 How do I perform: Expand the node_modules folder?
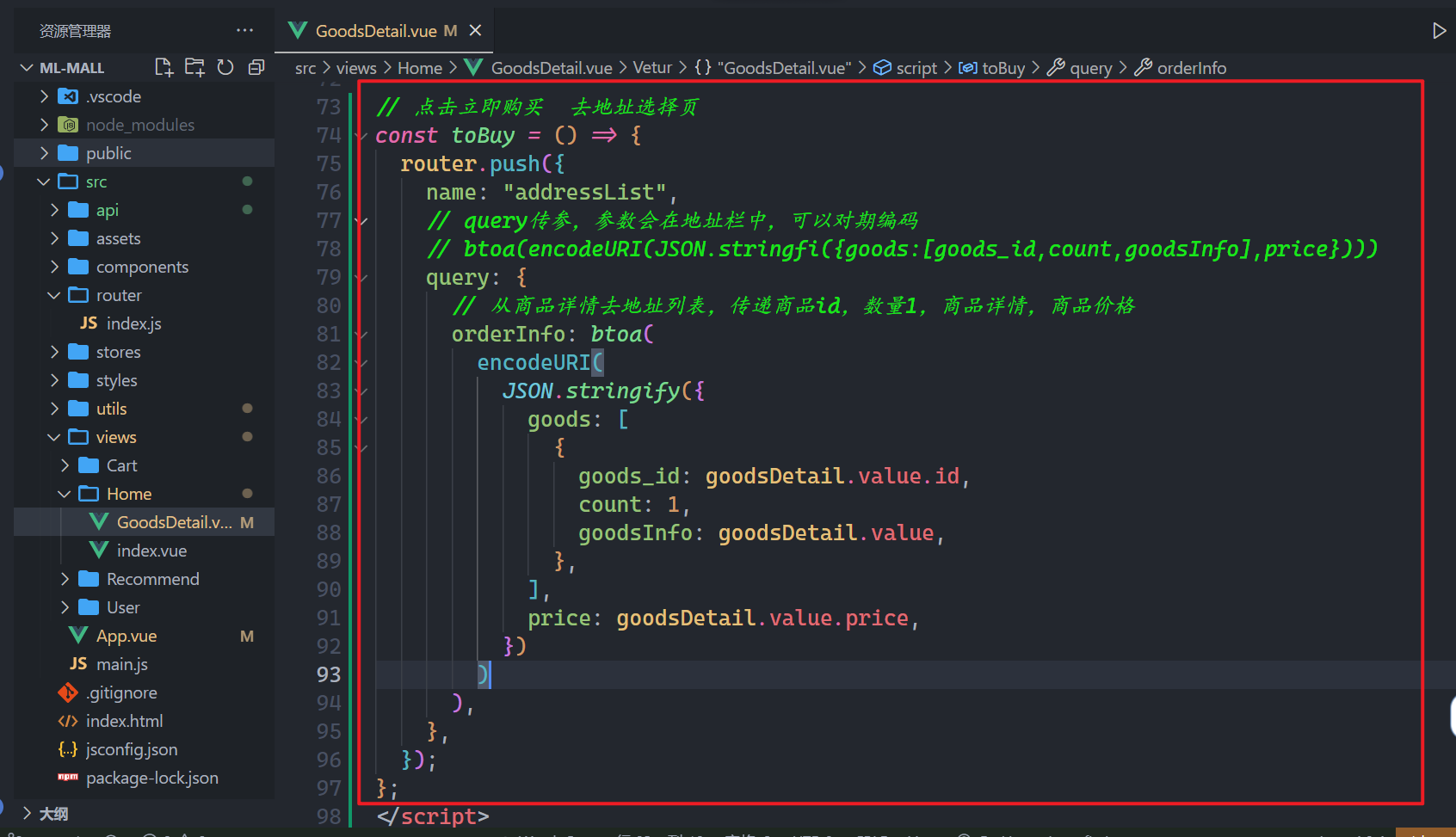pos(45,125)
